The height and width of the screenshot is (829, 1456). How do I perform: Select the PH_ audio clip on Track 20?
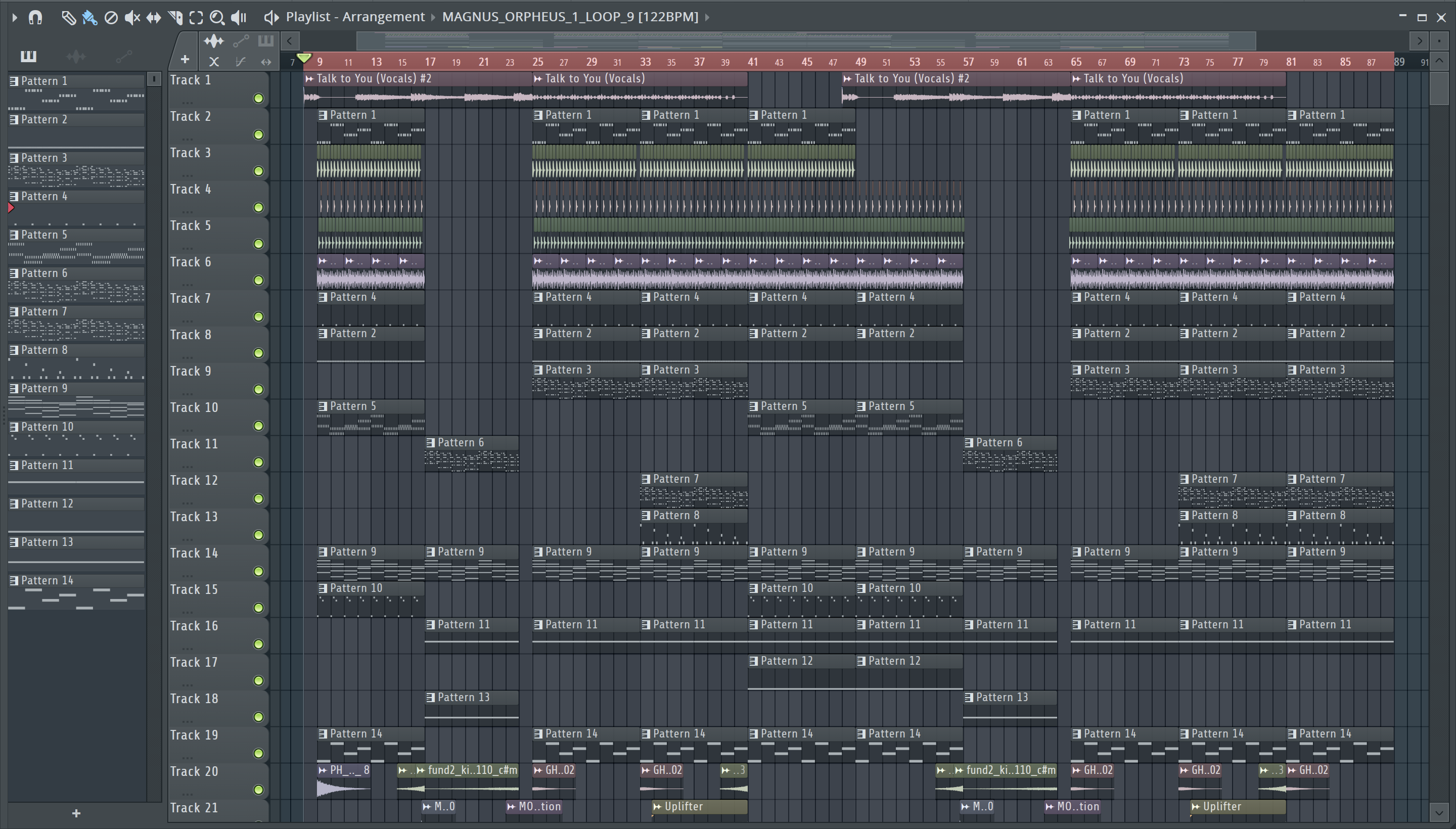[344, 782]
